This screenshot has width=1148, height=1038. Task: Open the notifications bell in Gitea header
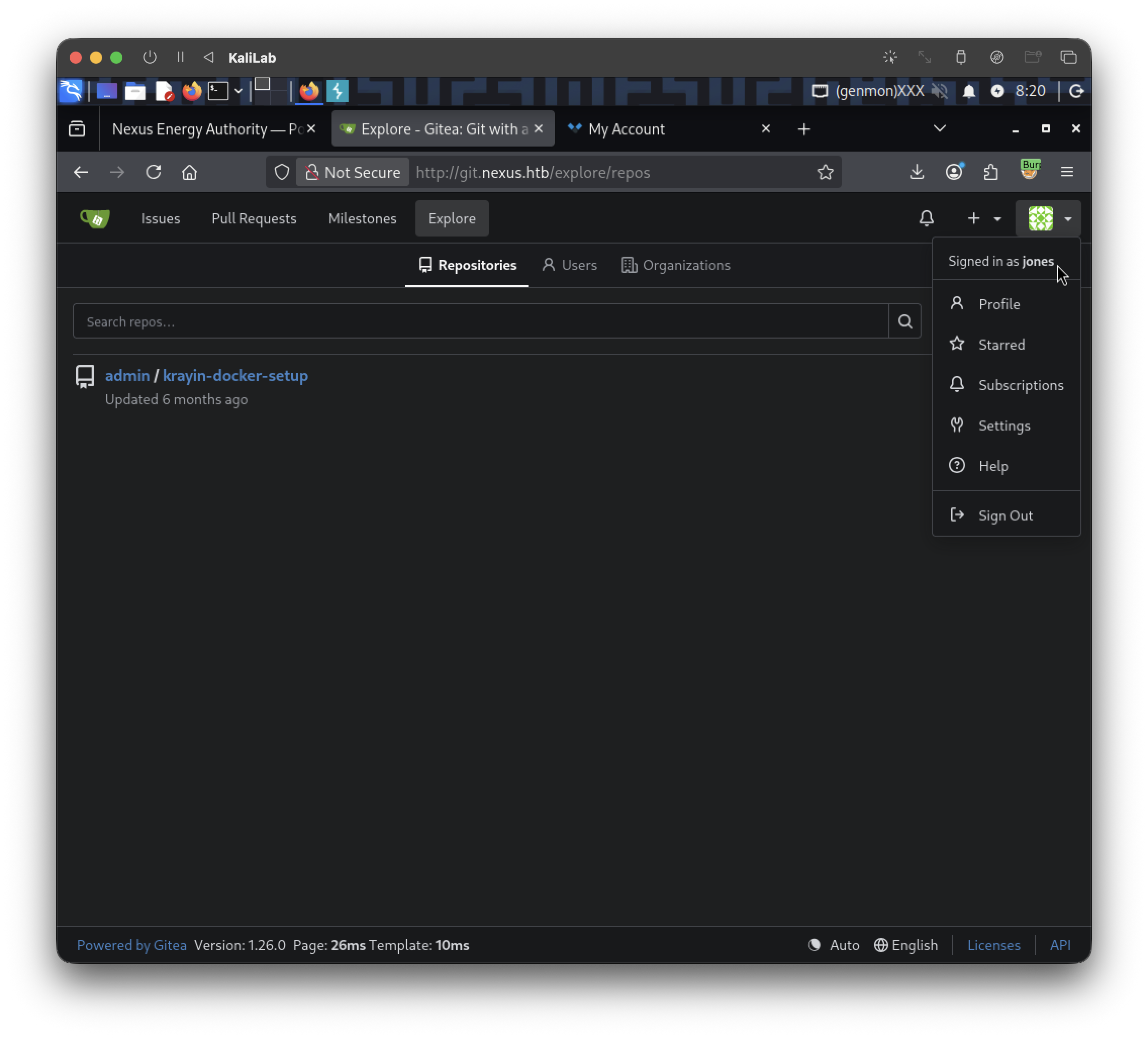point(927,219)
